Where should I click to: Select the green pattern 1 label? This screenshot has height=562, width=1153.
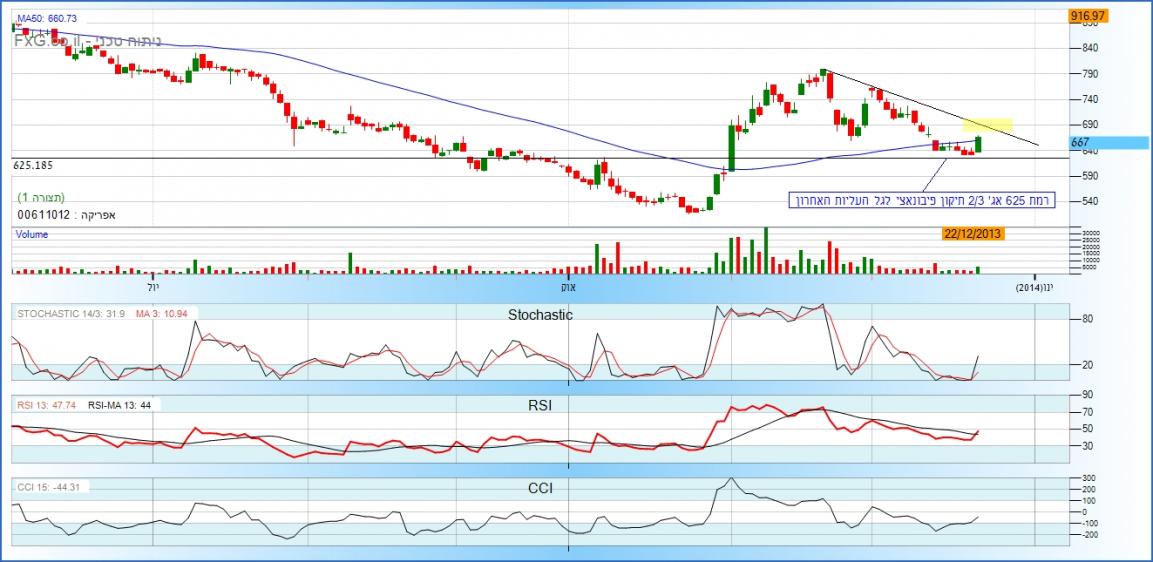coord(41,198)
